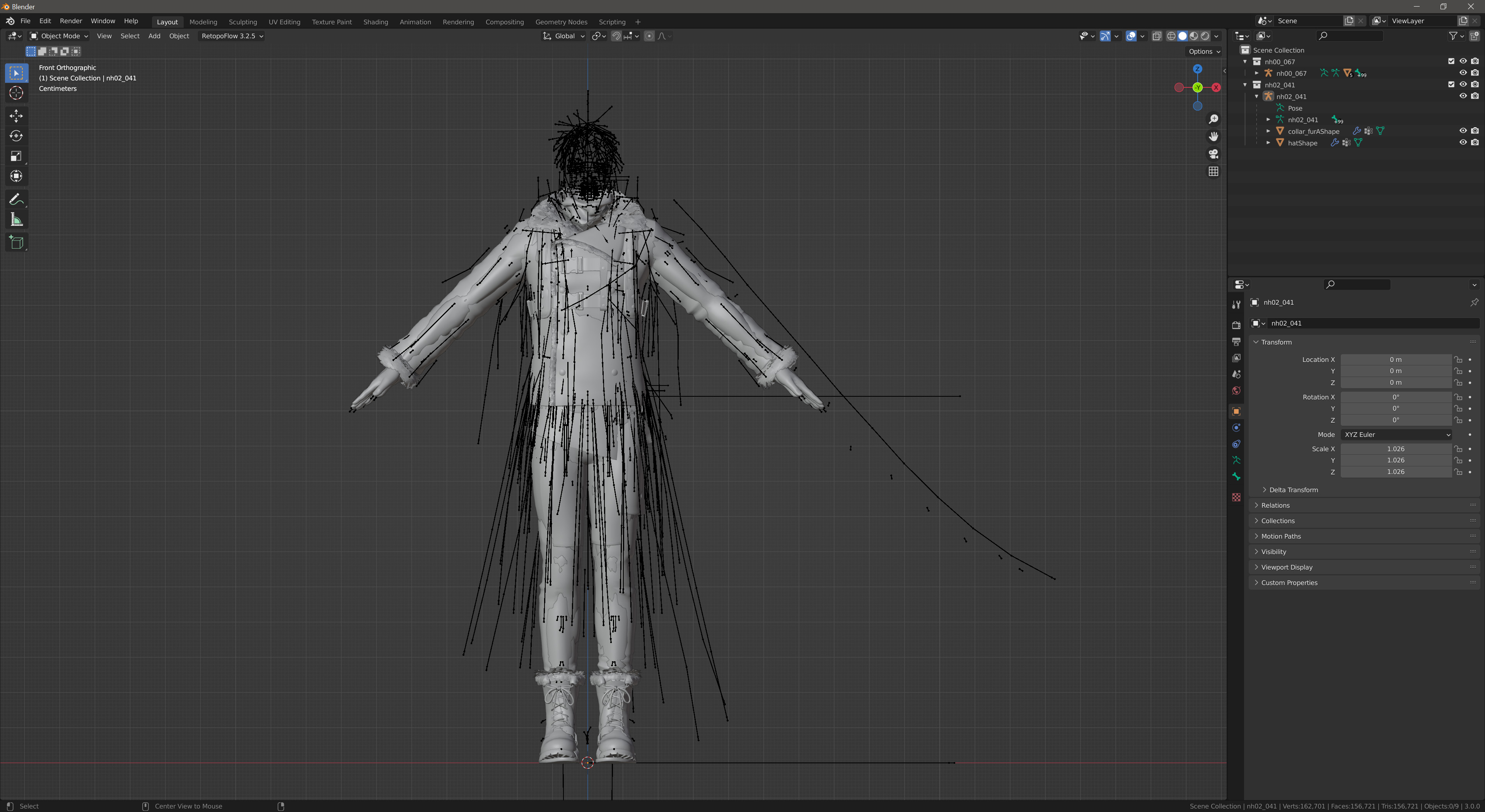Open rotation Mode XYZ Euler dropdown
The image size is (1485, 812).
click(1396, 435)
